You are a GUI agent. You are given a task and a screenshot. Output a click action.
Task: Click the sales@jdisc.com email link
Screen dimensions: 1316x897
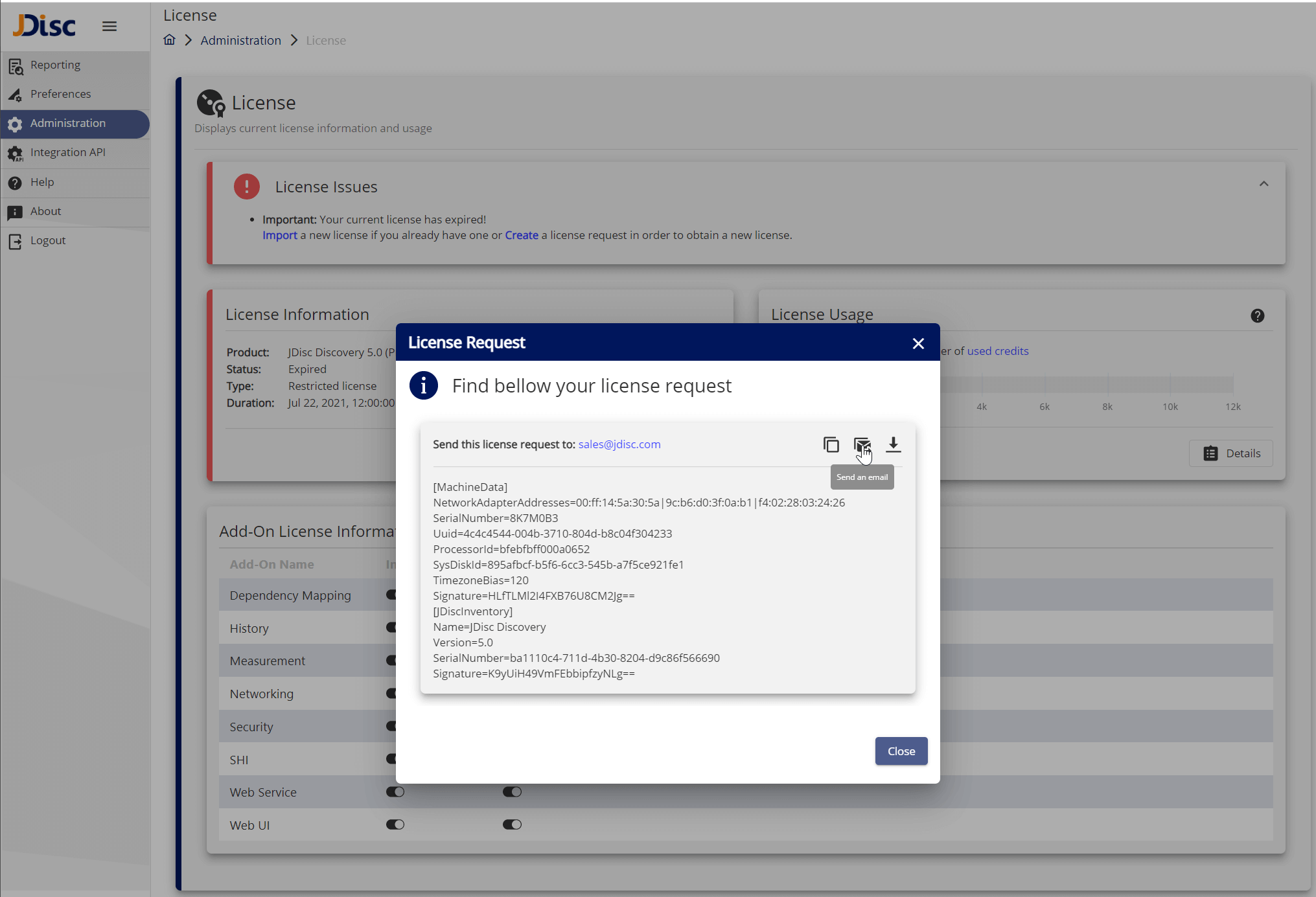click(x=619, y=444)
